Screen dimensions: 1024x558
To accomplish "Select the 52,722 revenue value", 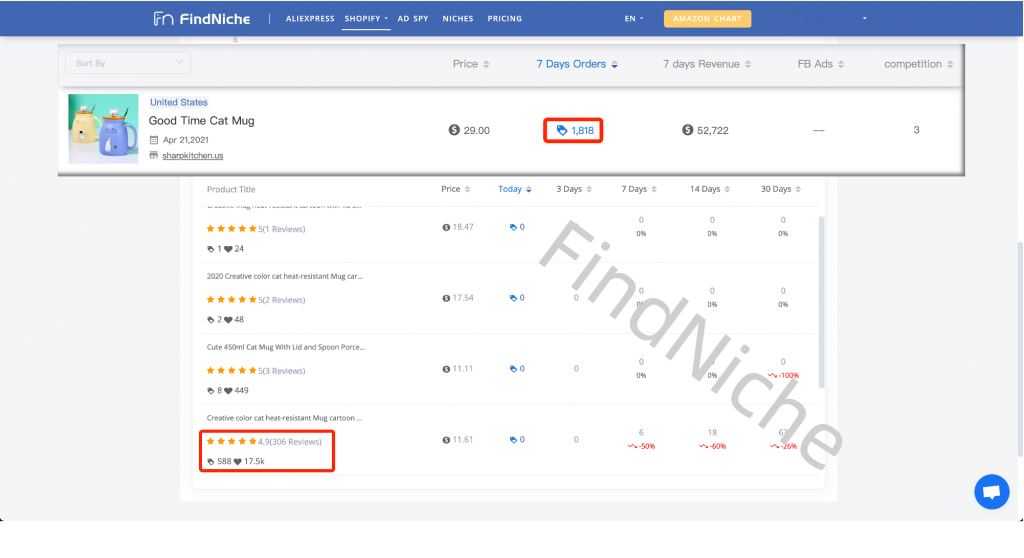I will click(x=712, y=131).
